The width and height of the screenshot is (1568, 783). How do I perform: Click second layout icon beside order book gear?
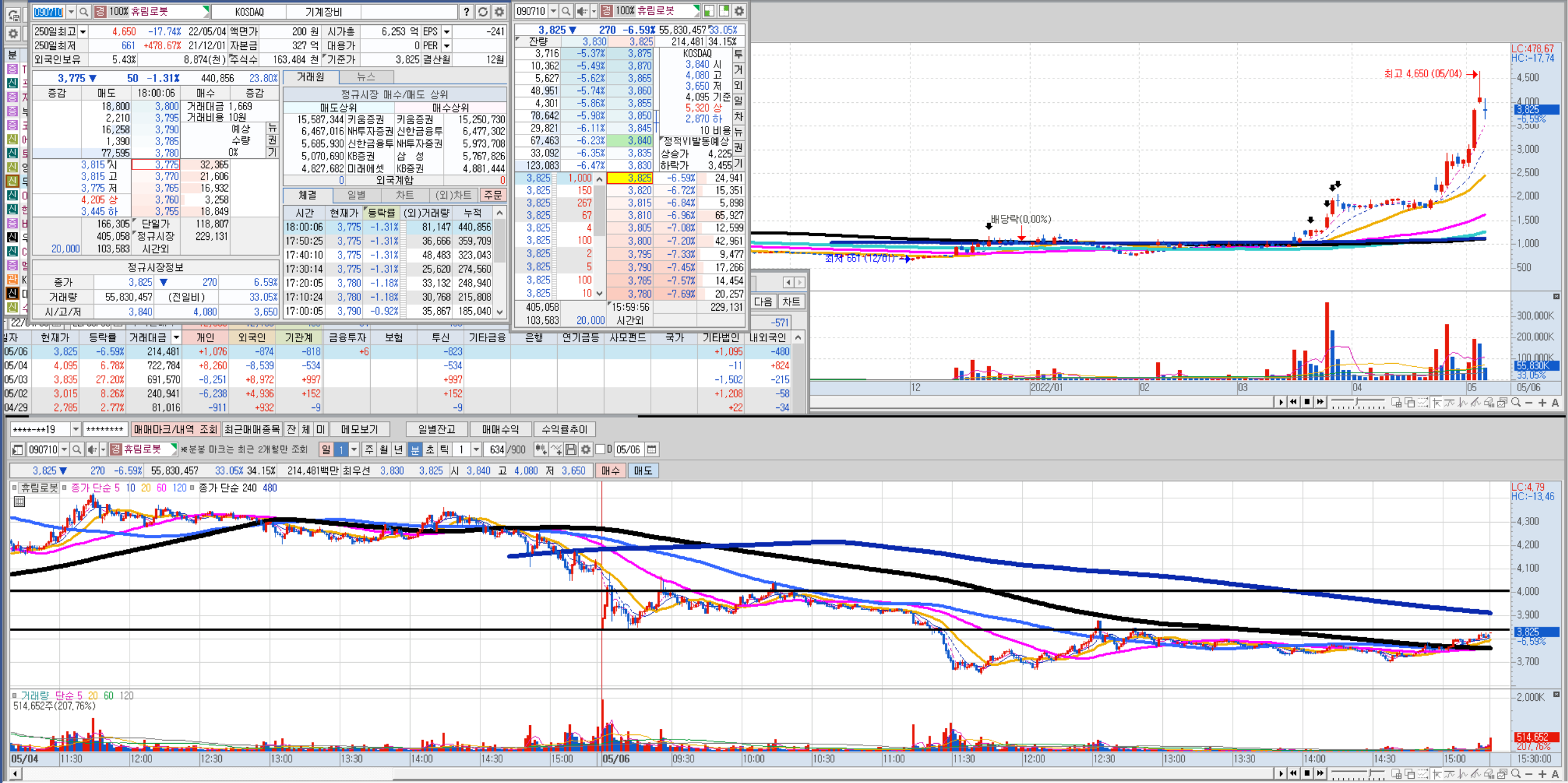[724, 11]
